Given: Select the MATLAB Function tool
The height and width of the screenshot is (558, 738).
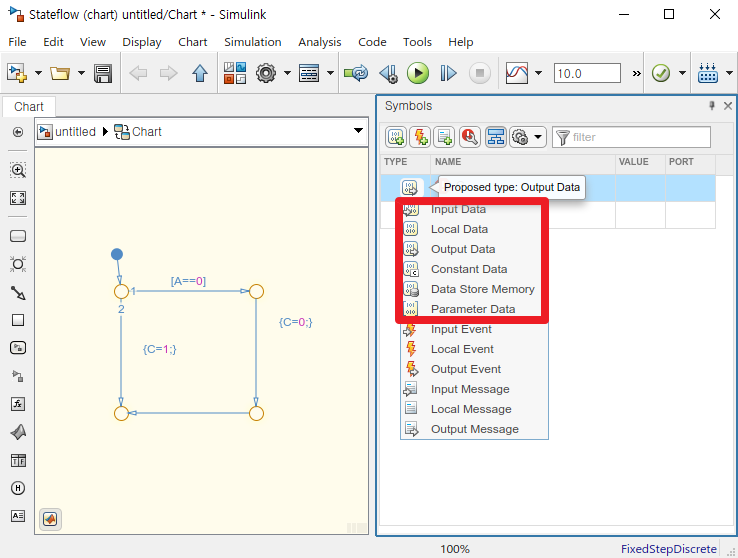Looking at the screenshot, I should click(x=18, y=432).
